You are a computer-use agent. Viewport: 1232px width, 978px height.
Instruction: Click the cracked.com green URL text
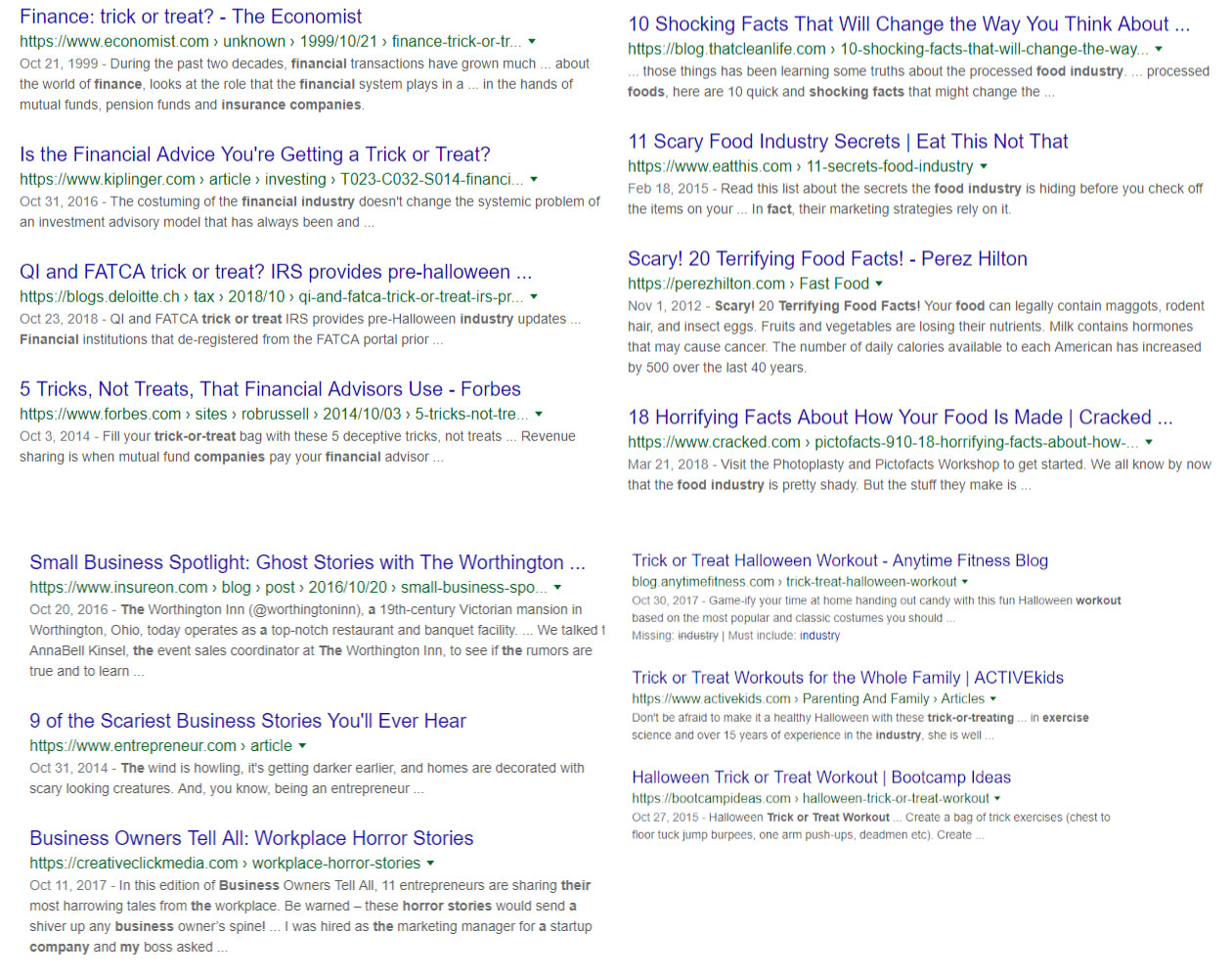pos(883,443)
